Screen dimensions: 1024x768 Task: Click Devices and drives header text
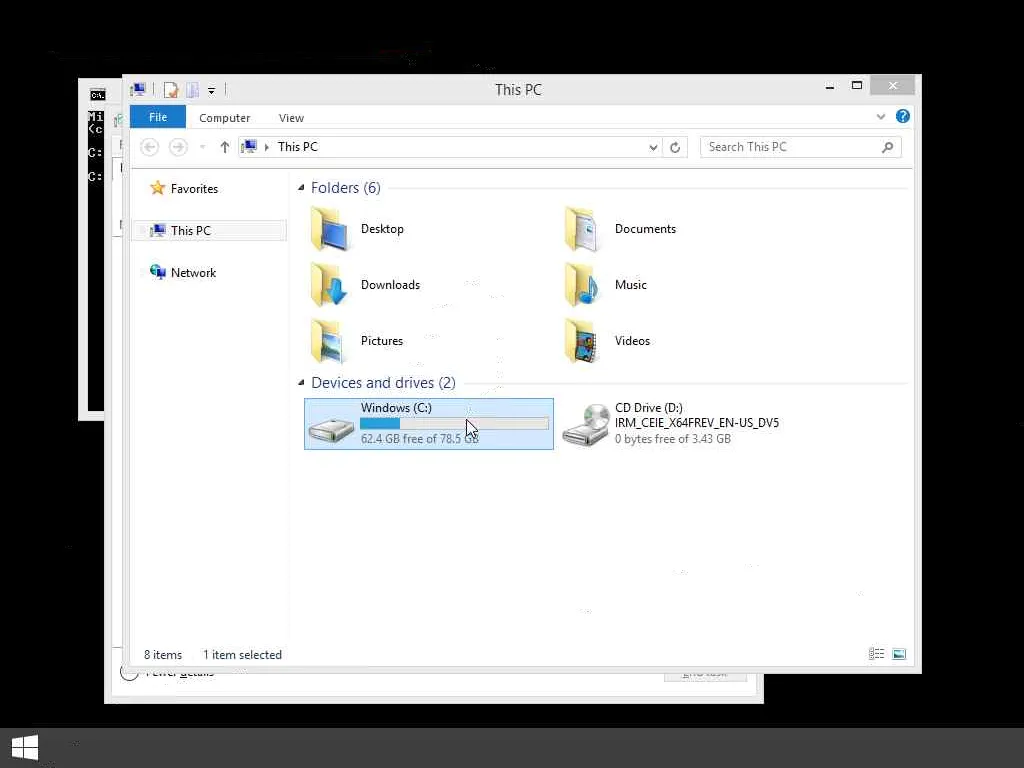[383, 383]
